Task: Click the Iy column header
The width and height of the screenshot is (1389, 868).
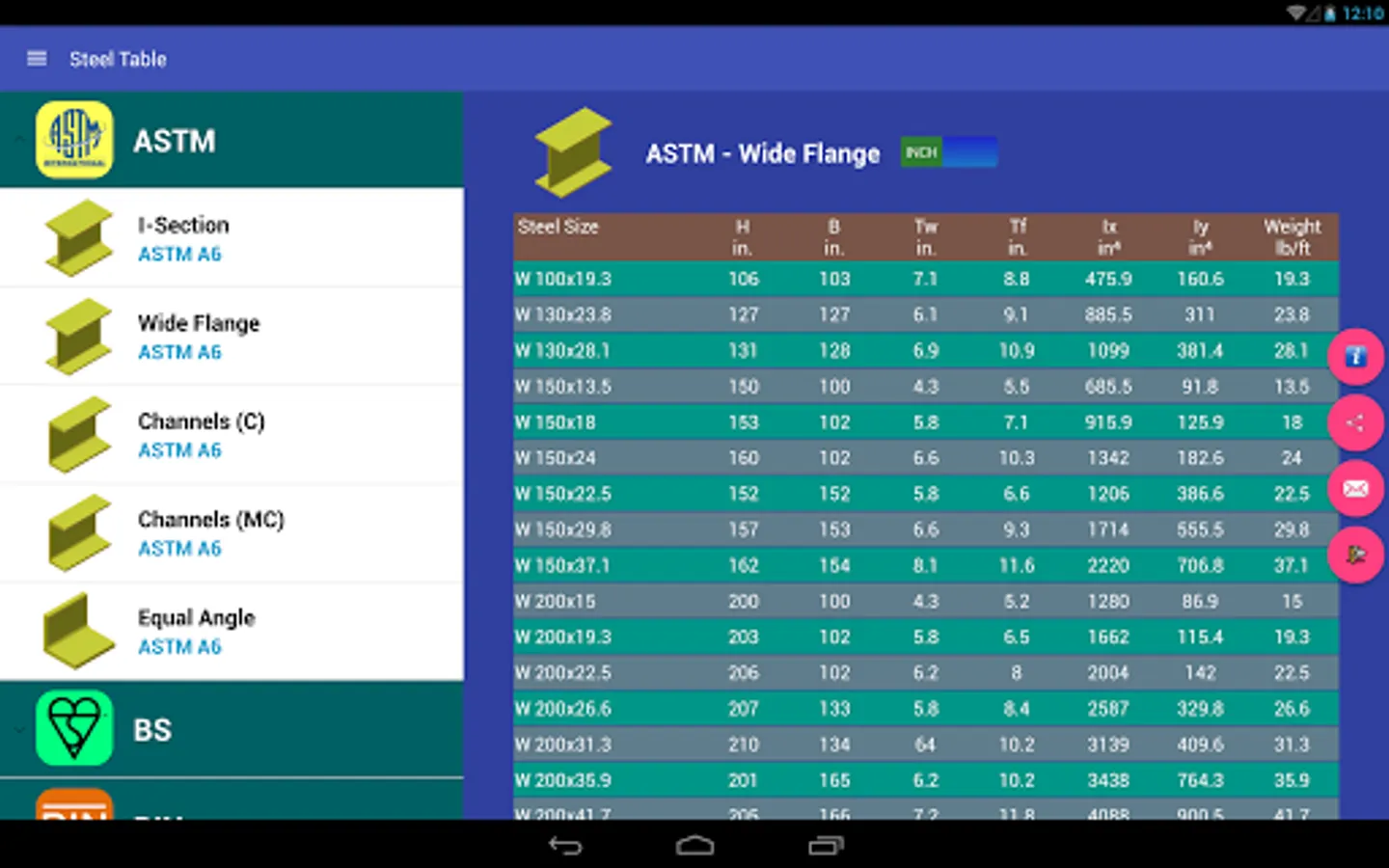Action: click(x=1200, y=237)
